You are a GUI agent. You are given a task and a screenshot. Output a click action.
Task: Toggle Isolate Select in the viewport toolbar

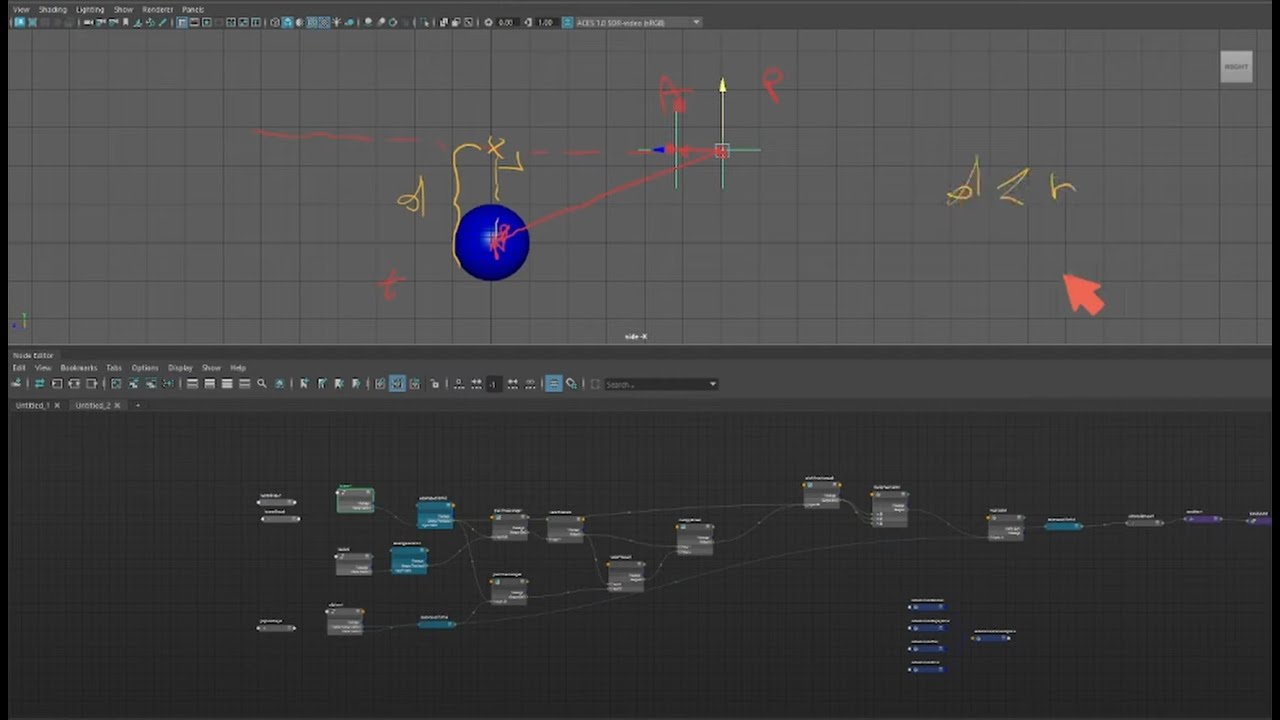(x=425, y=22)
